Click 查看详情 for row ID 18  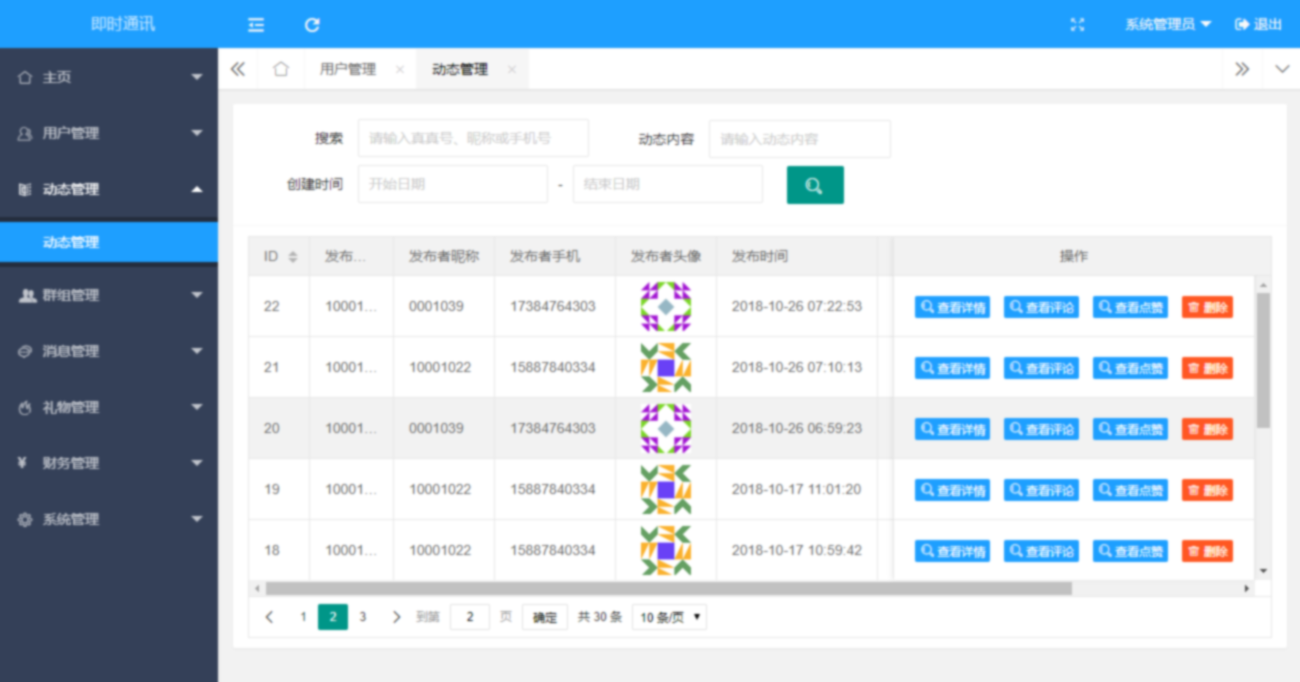(952, 551)
